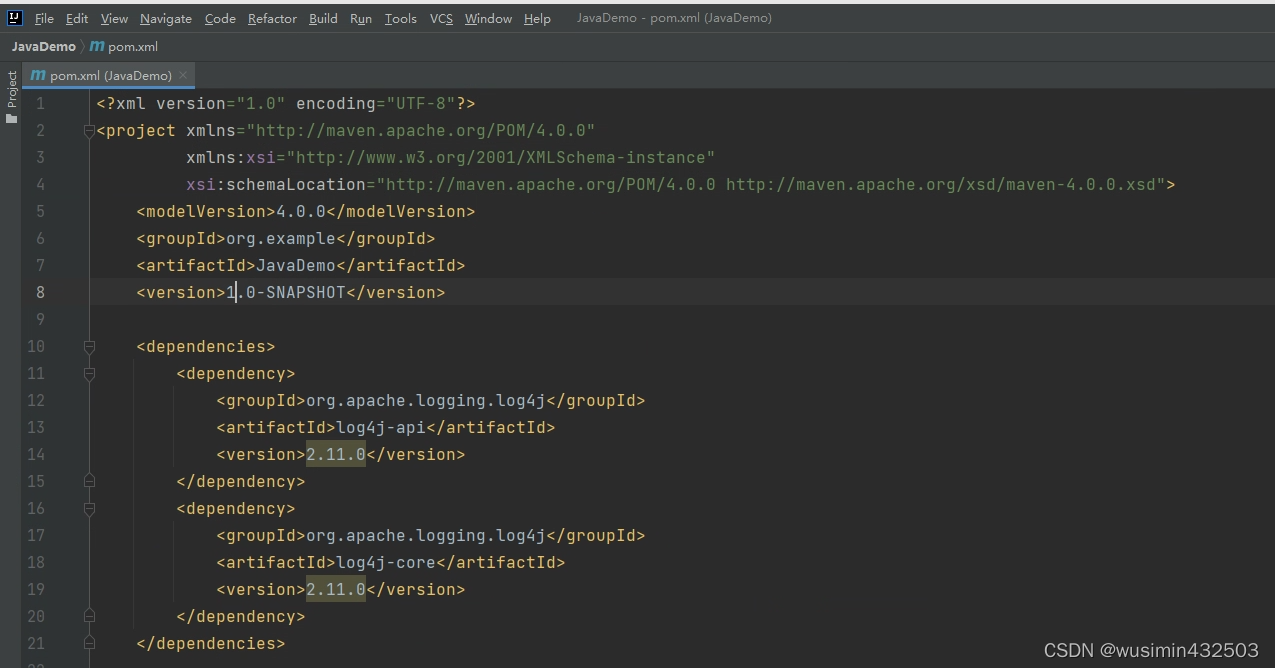The image size is (1275, 668).
Task: Fold the second dependency at line 16
Action: tap(89, 509)
